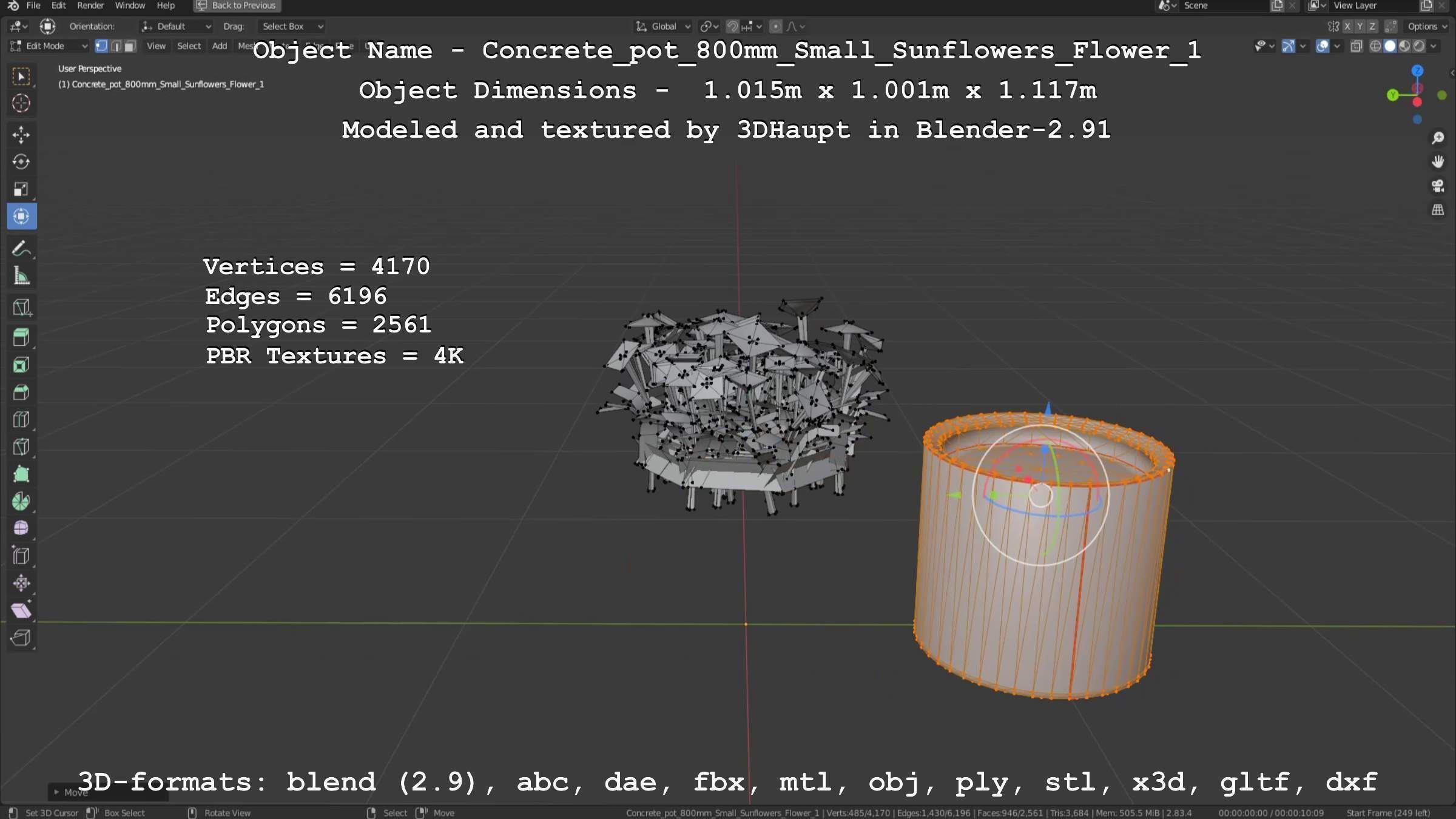Open the Edit Mode dropdown
Screen dimensions: 1456x819
click(49, 46)
